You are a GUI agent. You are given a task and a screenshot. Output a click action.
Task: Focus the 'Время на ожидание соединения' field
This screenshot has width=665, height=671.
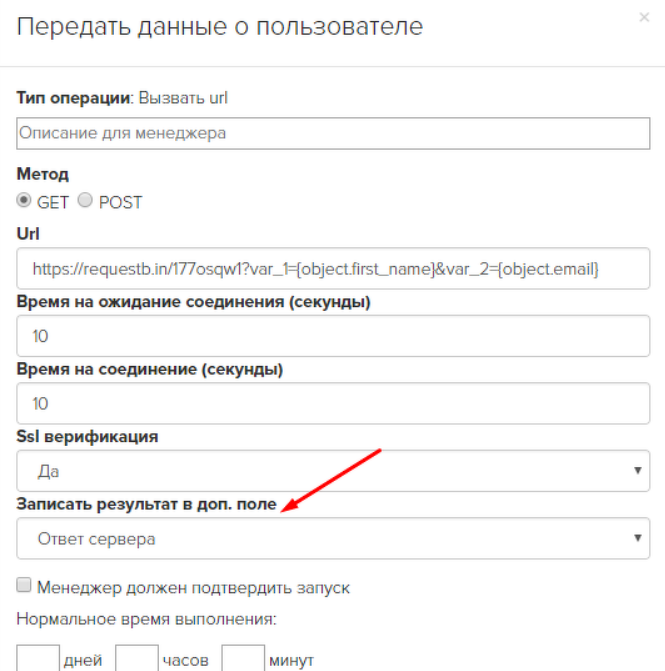pyautogui.click(x=333, y=336)
